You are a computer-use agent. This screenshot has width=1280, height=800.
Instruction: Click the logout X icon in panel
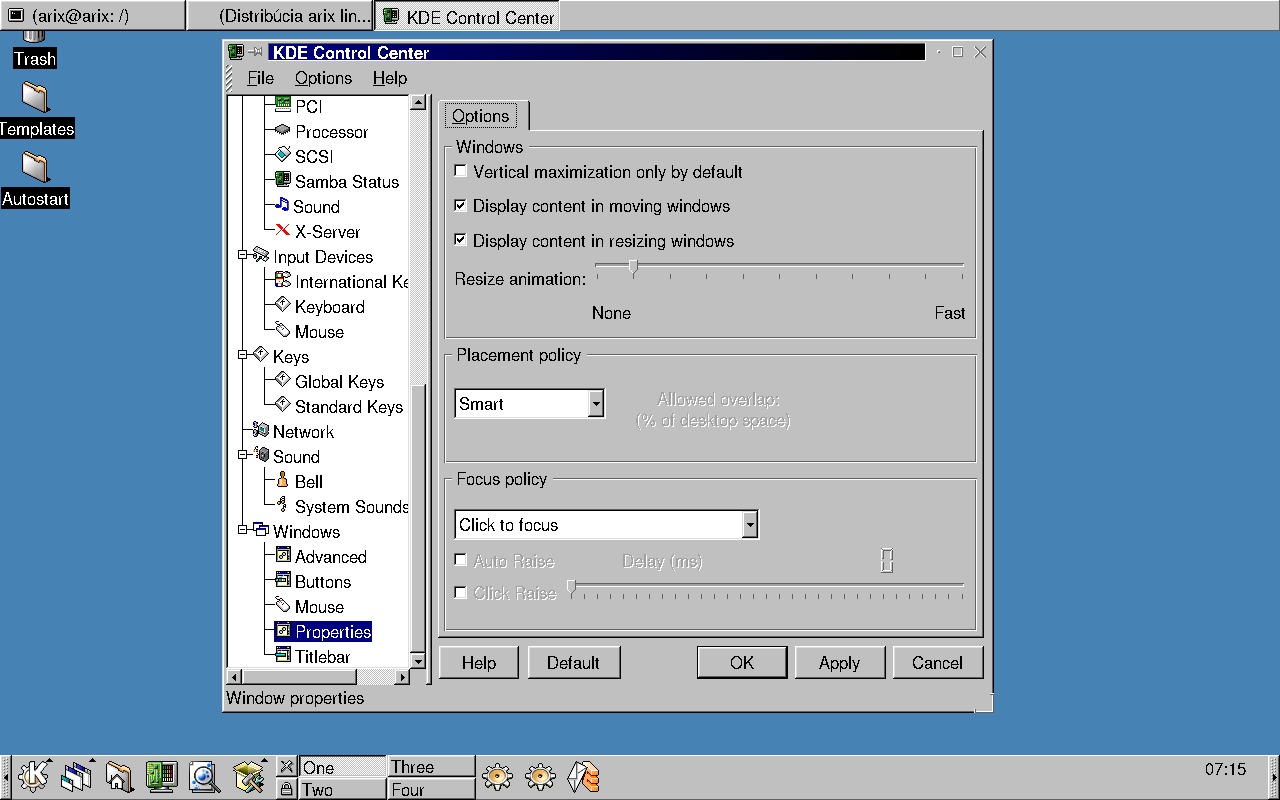point(287,767)
